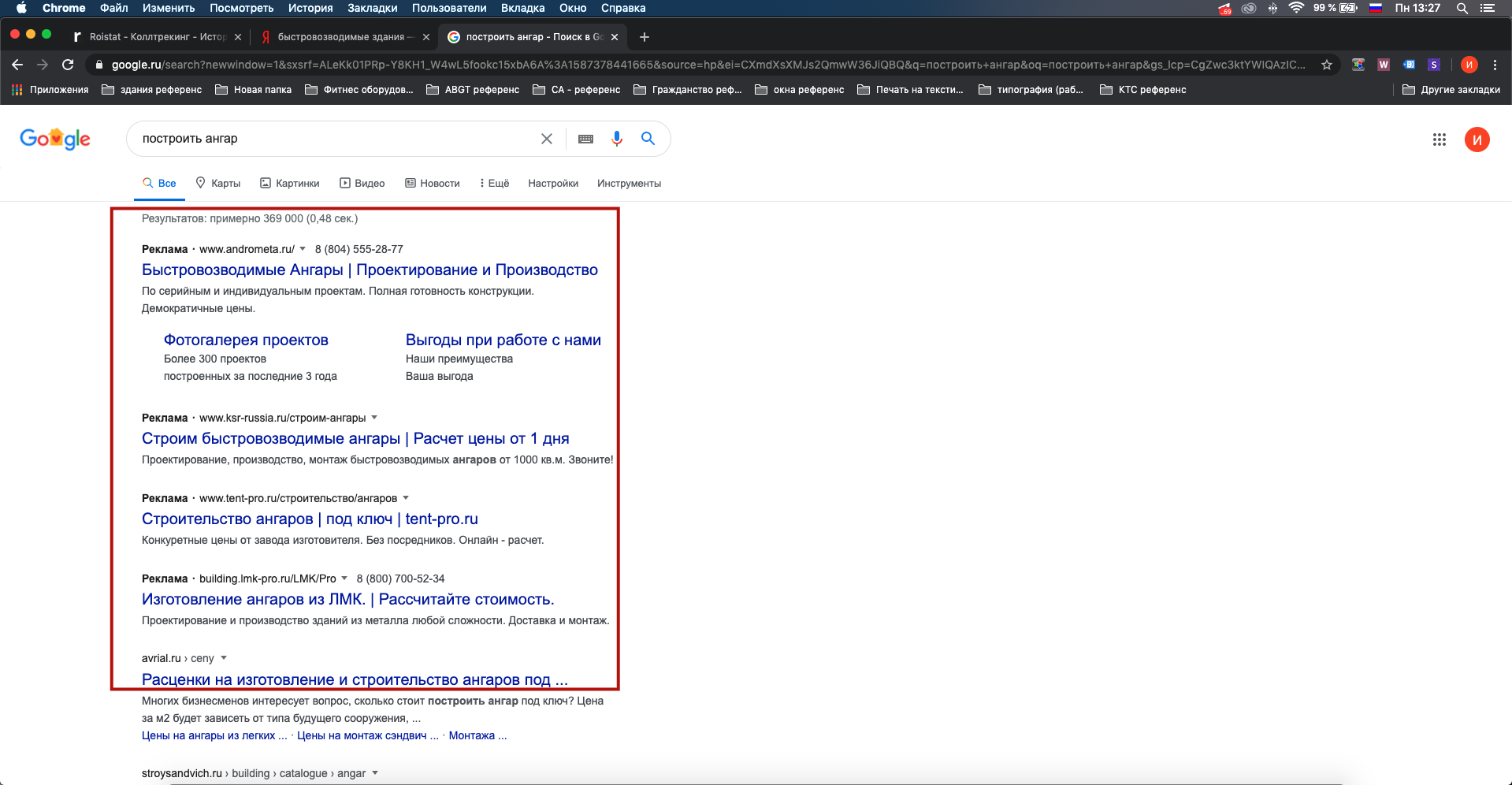The height and width of the screenshot is (785, 1512).
Task: Open Spotlight search in menu bar
Action: (x=1462, y=8)
